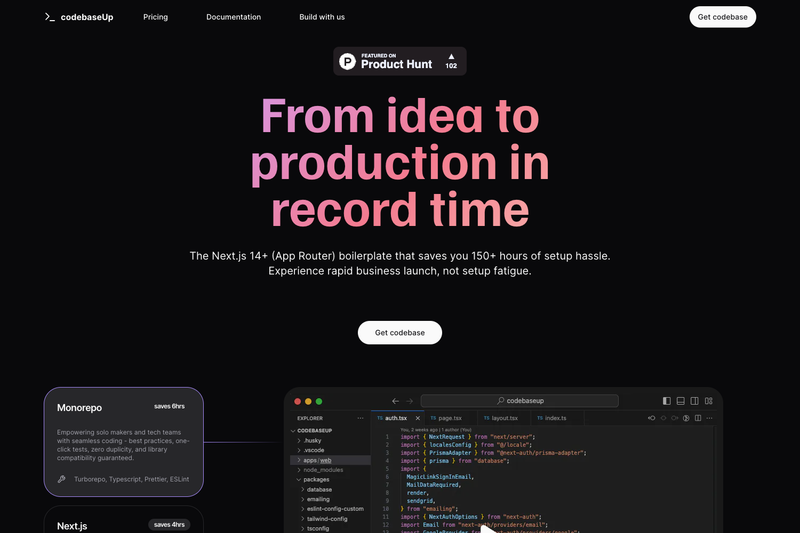Click 'Turborepo, Typescript, Prettier, ESLint' text
800x533 pixels.
132,479
